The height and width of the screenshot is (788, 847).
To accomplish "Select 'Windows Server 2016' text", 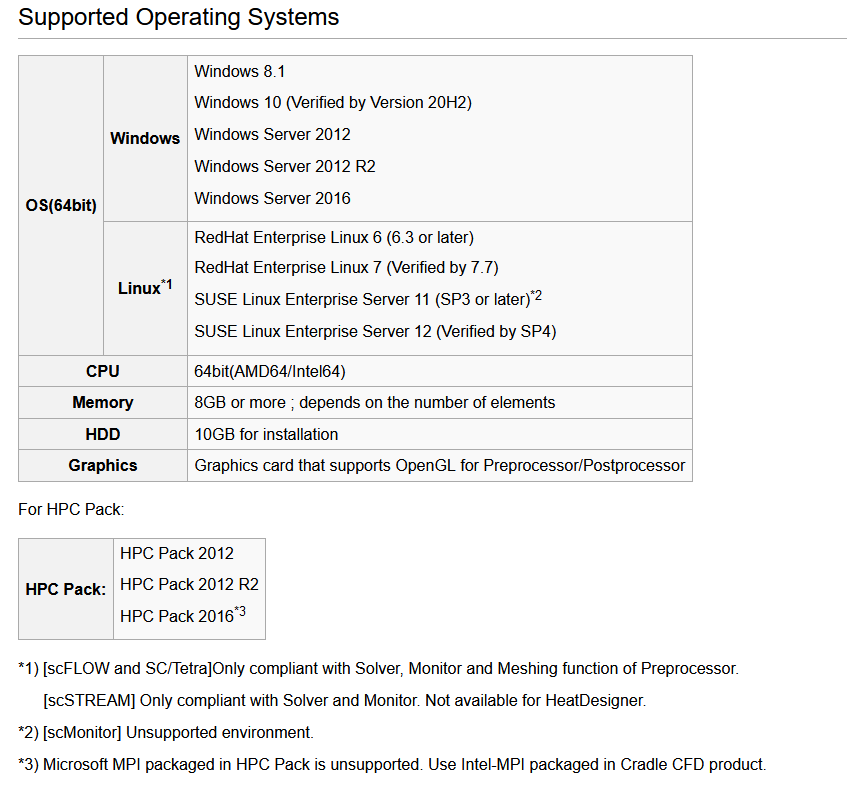I will tap(272, 198).
